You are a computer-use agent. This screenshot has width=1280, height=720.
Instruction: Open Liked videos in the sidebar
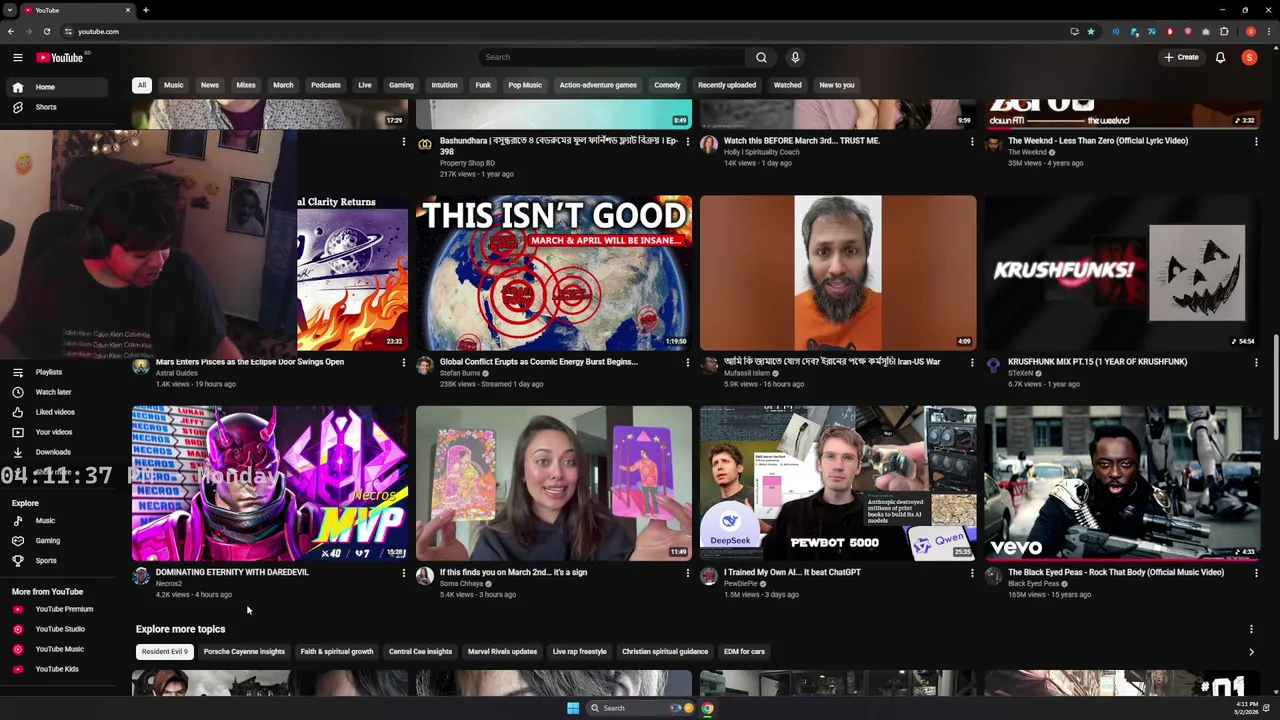56,412
